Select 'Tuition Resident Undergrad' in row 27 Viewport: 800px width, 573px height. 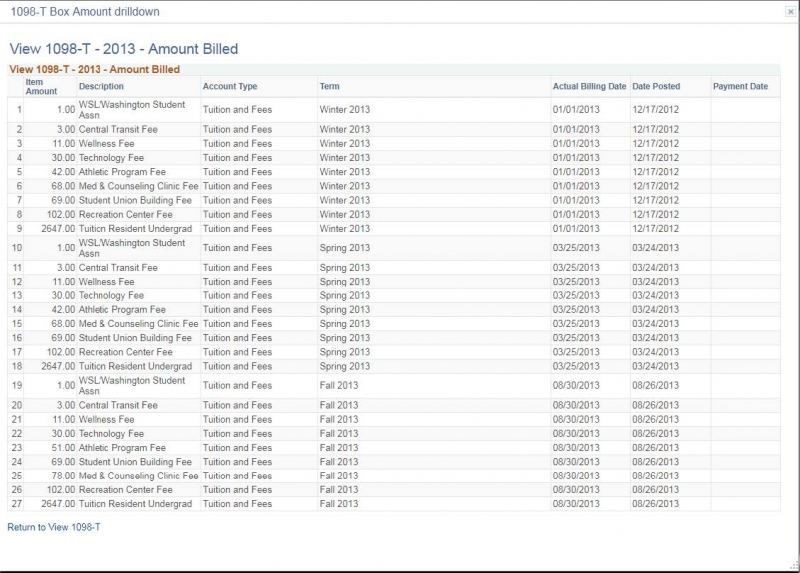point(135,504)
